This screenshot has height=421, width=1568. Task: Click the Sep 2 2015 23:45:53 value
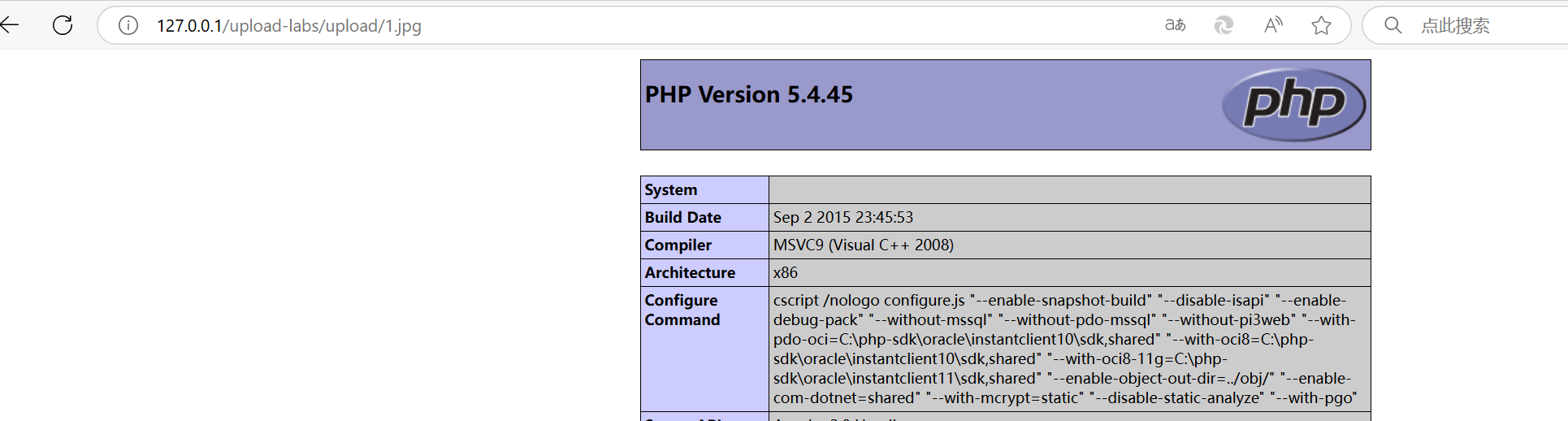point(843,218)
